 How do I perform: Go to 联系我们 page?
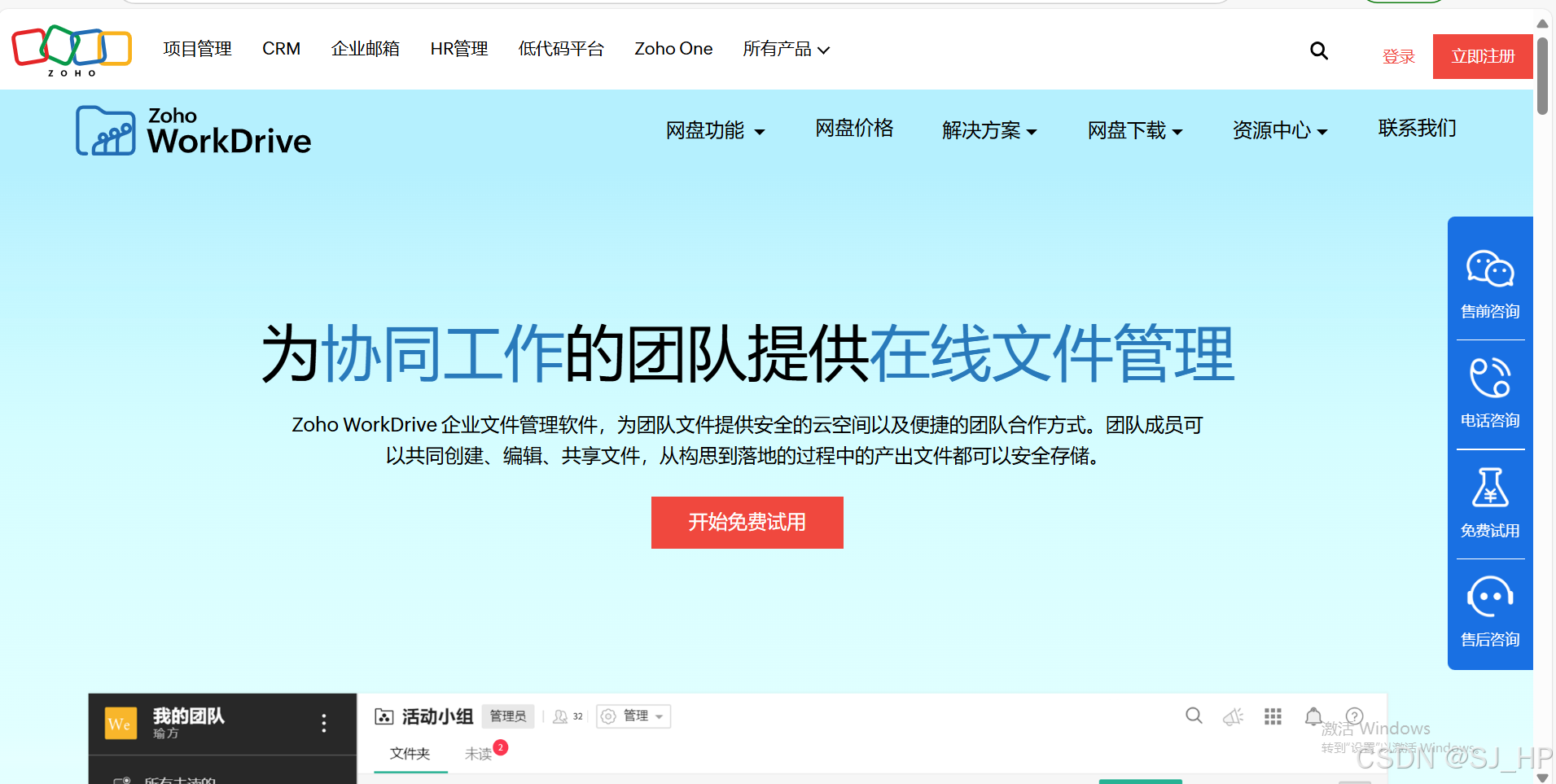(x=1417, y=128)
